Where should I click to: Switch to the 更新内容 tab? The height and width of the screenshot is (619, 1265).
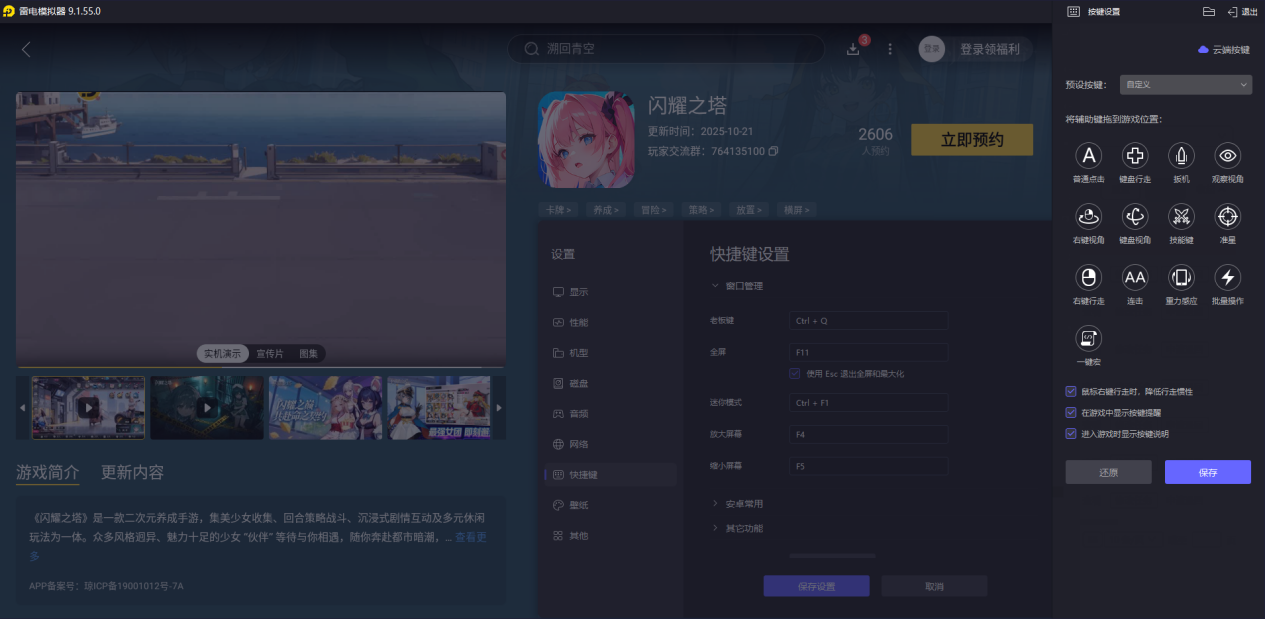coord(132,472)
